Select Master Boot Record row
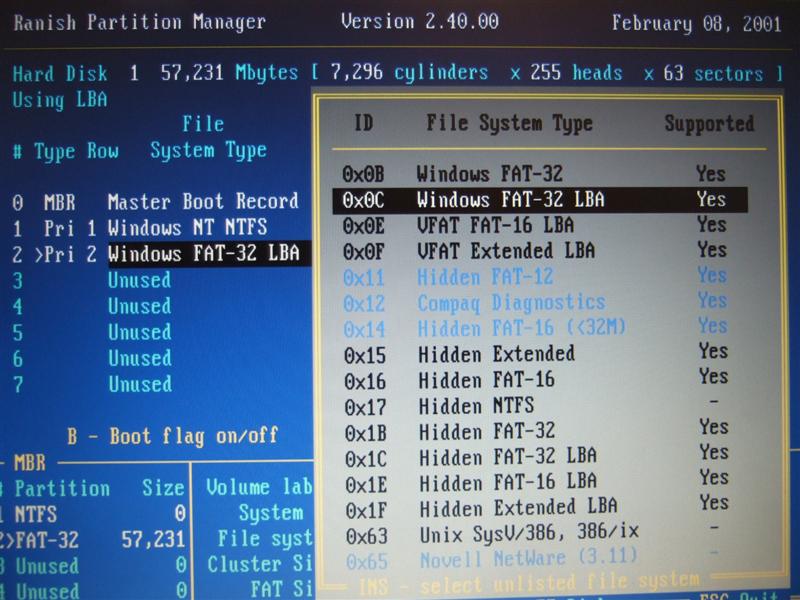 click(156, 202)
